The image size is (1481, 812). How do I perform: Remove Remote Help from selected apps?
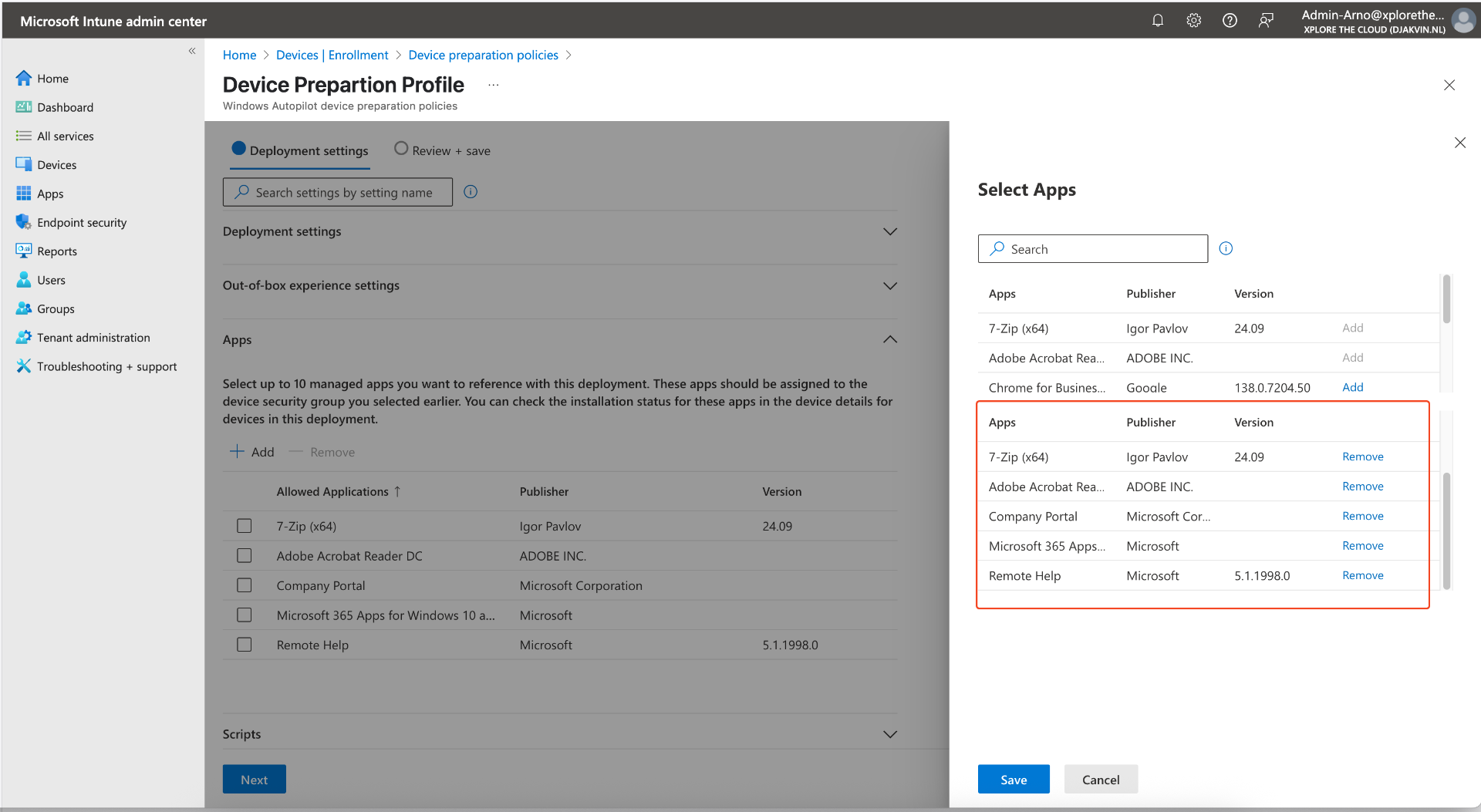1362,575
